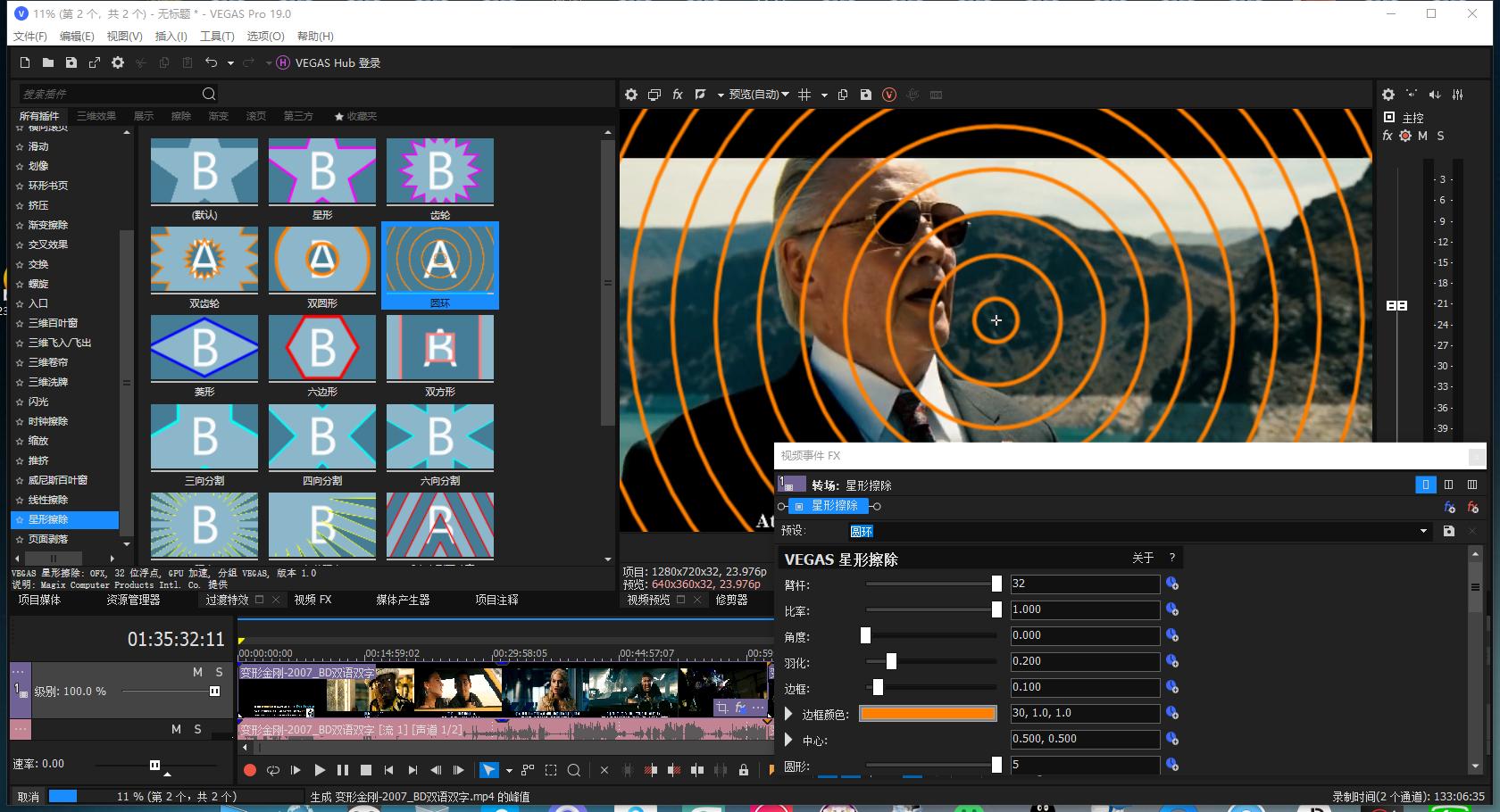The image size is (1500, 812).
Task: Click the 关于 button in the FX panel
Action: pyautogui.click(x=1142, y=558)
